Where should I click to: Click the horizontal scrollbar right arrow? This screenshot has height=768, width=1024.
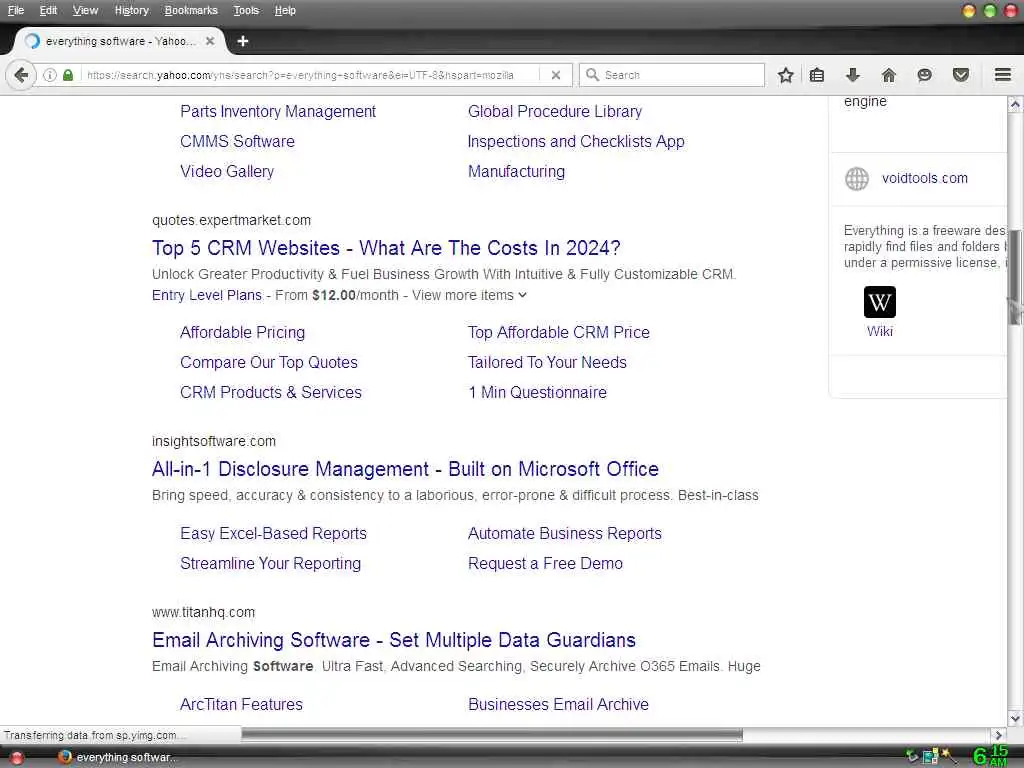pyautogui.click(x=998, y=735)
